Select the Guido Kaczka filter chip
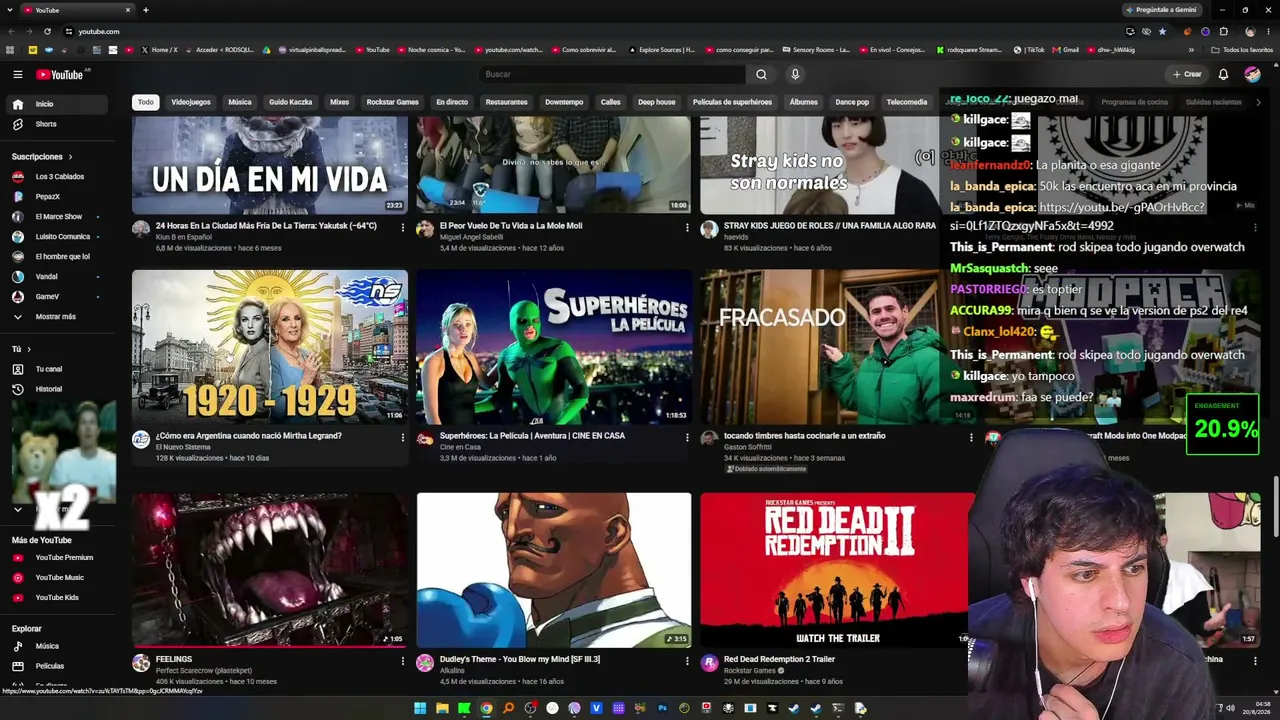This screenshot has width=1280, height=720. (291, 102)
